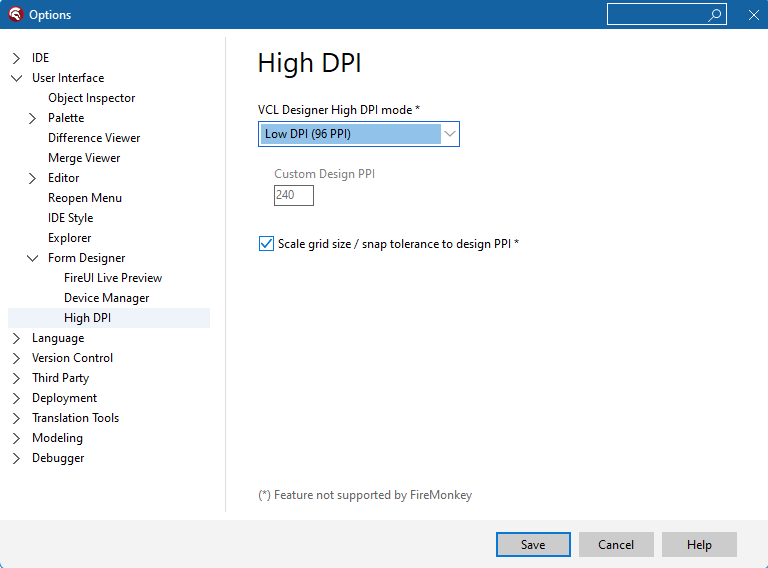The width and height of the screenshot is (768, 568).
Task: Select the Third Party category
Action: tap(61, 378)
